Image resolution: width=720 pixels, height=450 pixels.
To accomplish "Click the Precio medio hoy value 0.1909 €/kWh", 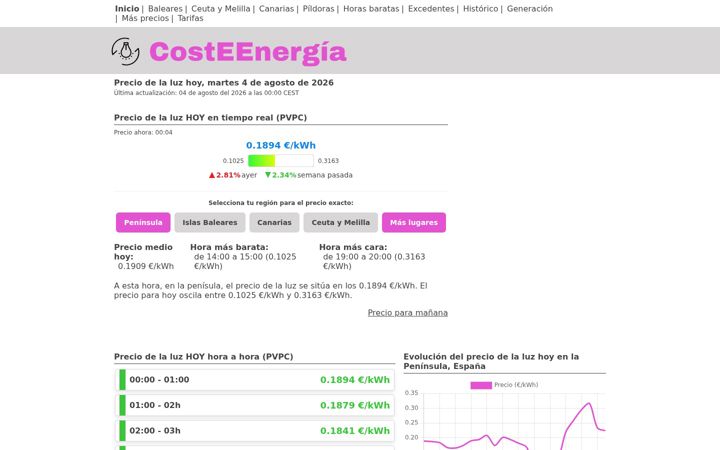I will point(146,266).
